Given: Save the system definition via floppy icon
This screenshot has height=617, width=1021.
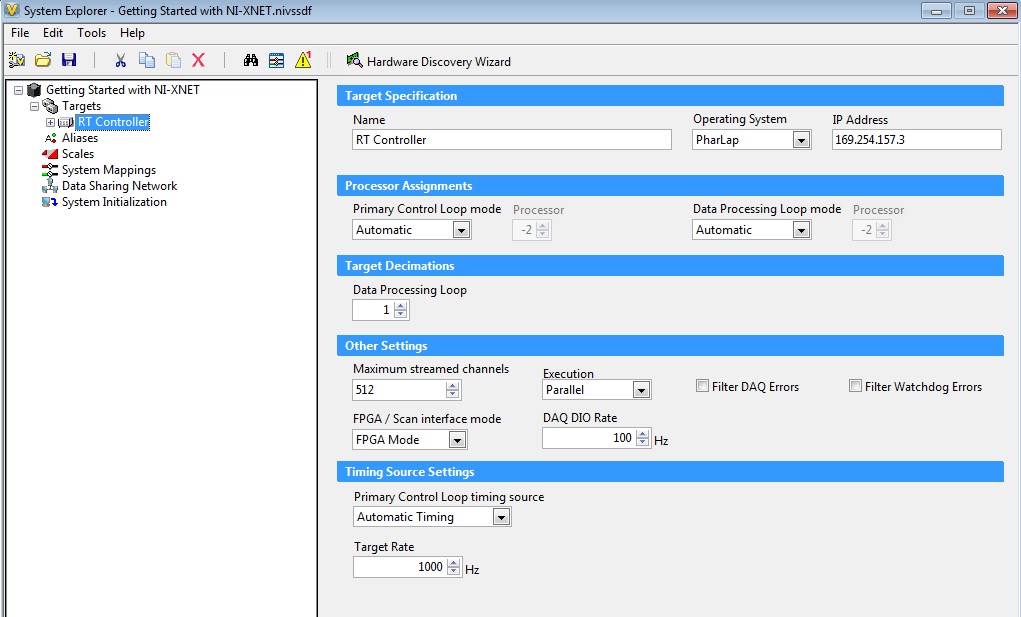Looking at the screenshot, I should (x=69, y=61).
